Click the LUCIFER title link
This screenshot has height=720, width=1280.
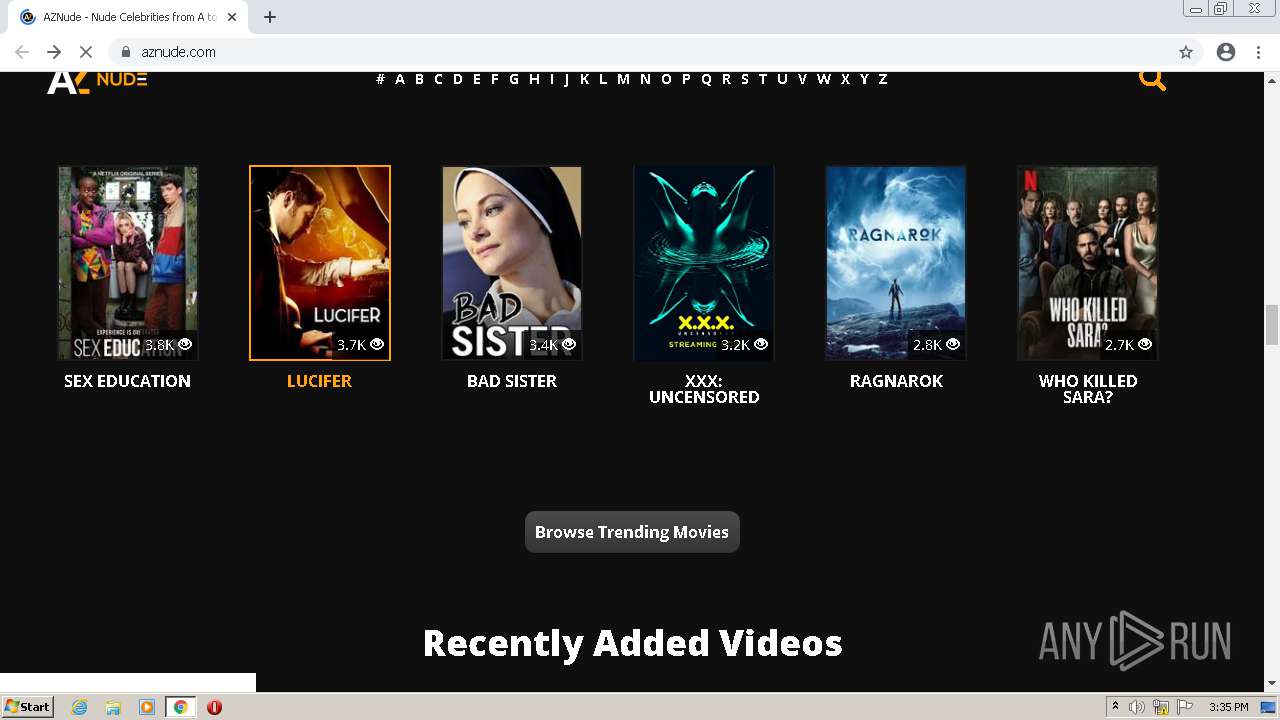(319, 381)
